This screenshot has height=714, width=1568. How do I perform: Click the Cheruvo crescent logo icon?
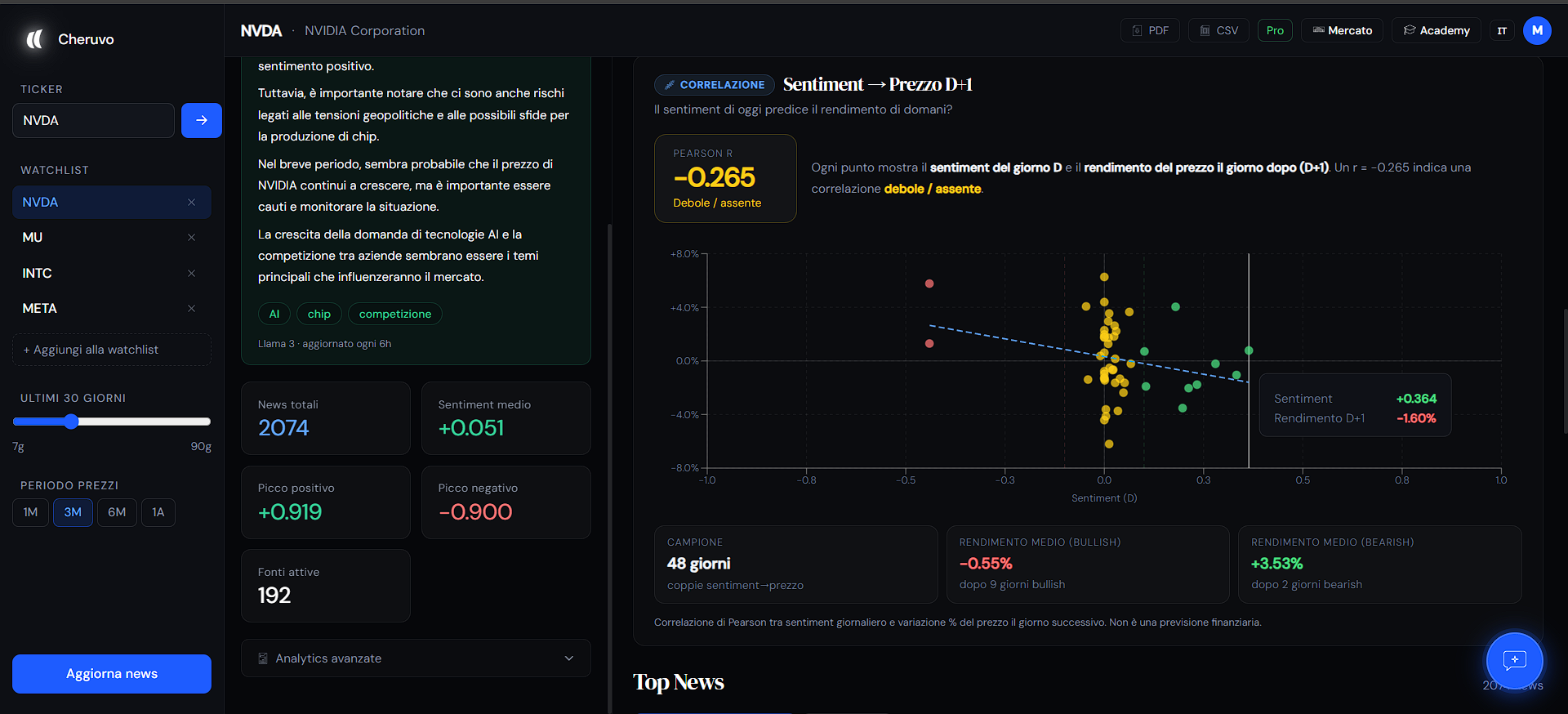coord(34,39)
